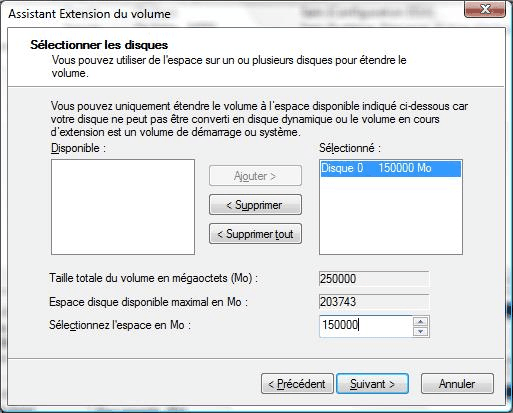513x413 pixels.
Task: Click the total volume size field 250000
Action: (x=374, y=279)
